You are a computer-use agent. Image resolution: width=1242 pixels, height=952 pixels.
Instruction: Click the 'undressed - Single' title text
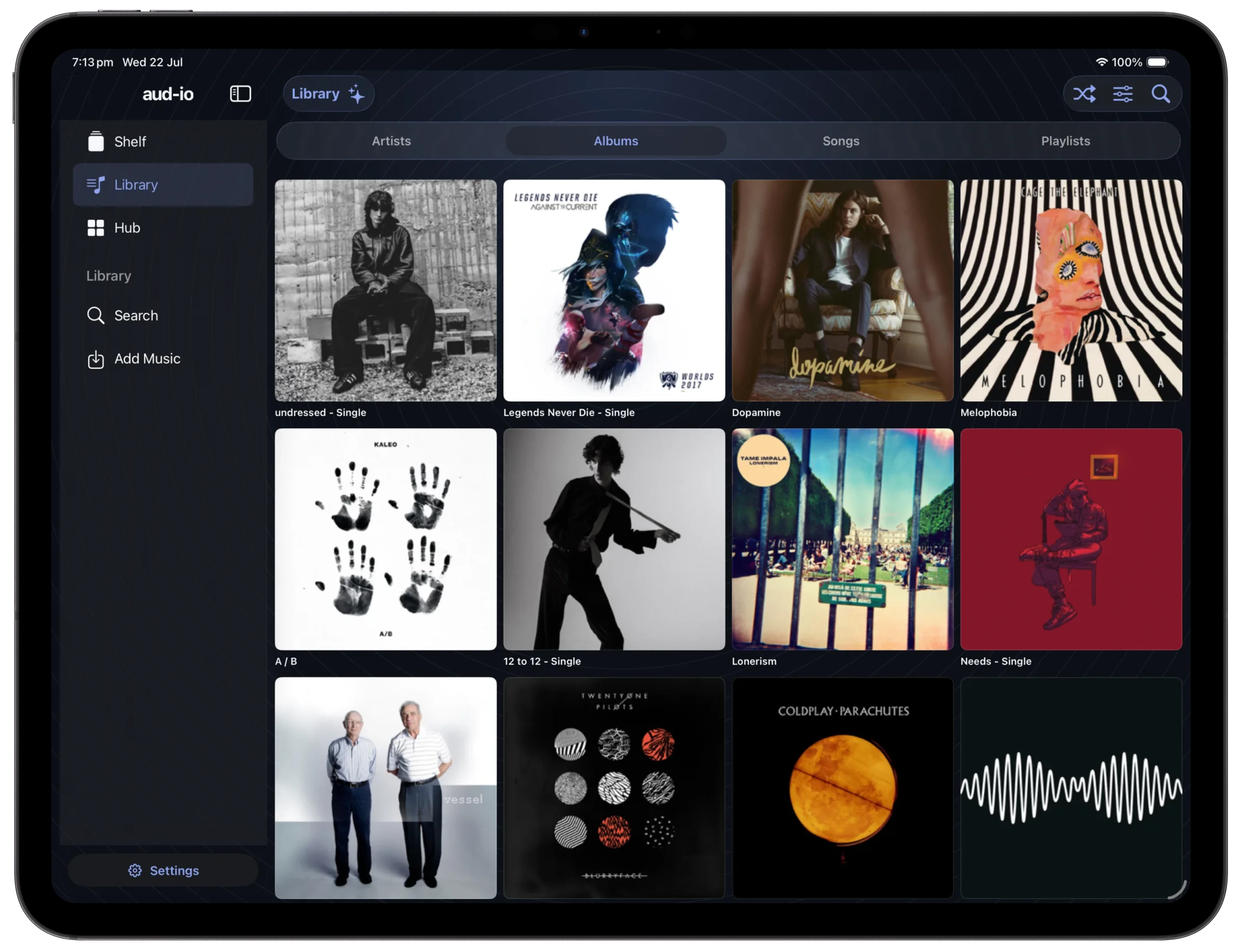pyautogui.click(x=320, y=413)
